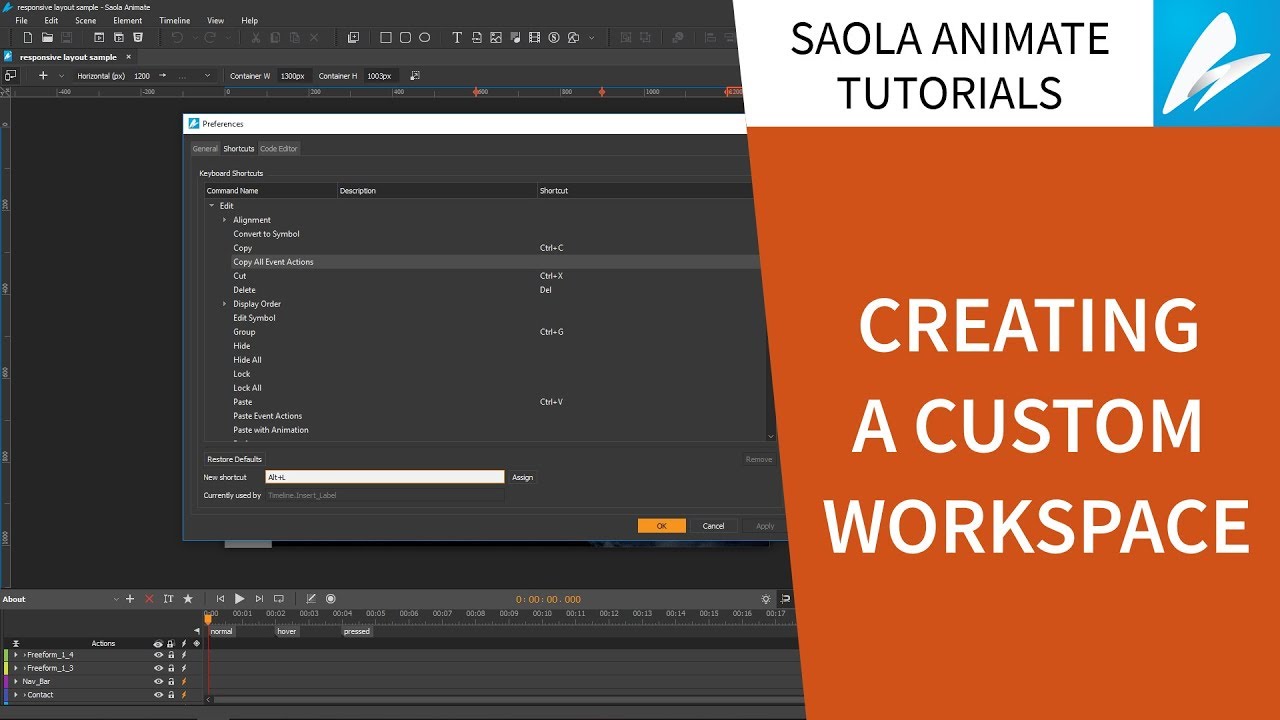The image size is (1280, 720).
Task: Insert a symbol element icon
Action: (553, 38)
